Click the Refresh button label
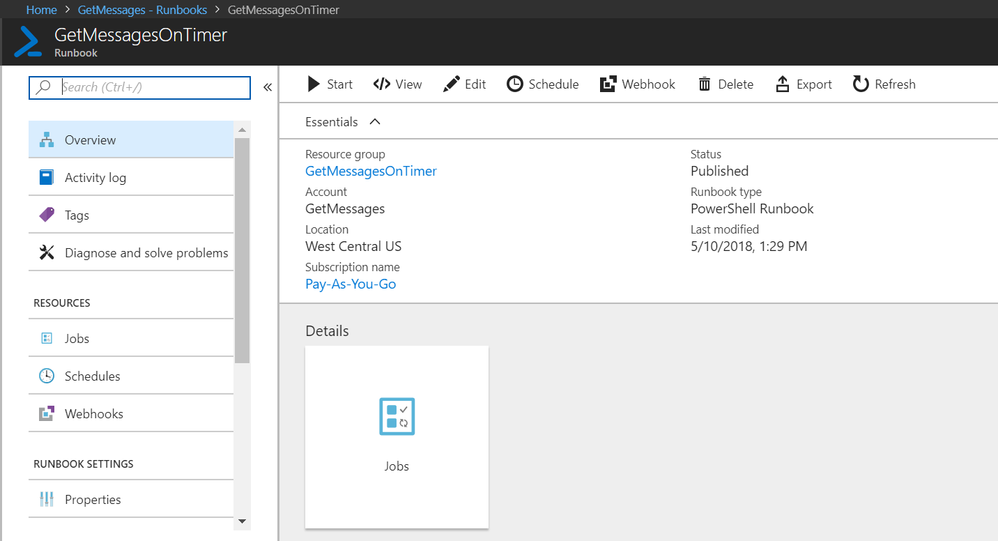The height and width of the screenshot is (541, 998). pos(895,84)
